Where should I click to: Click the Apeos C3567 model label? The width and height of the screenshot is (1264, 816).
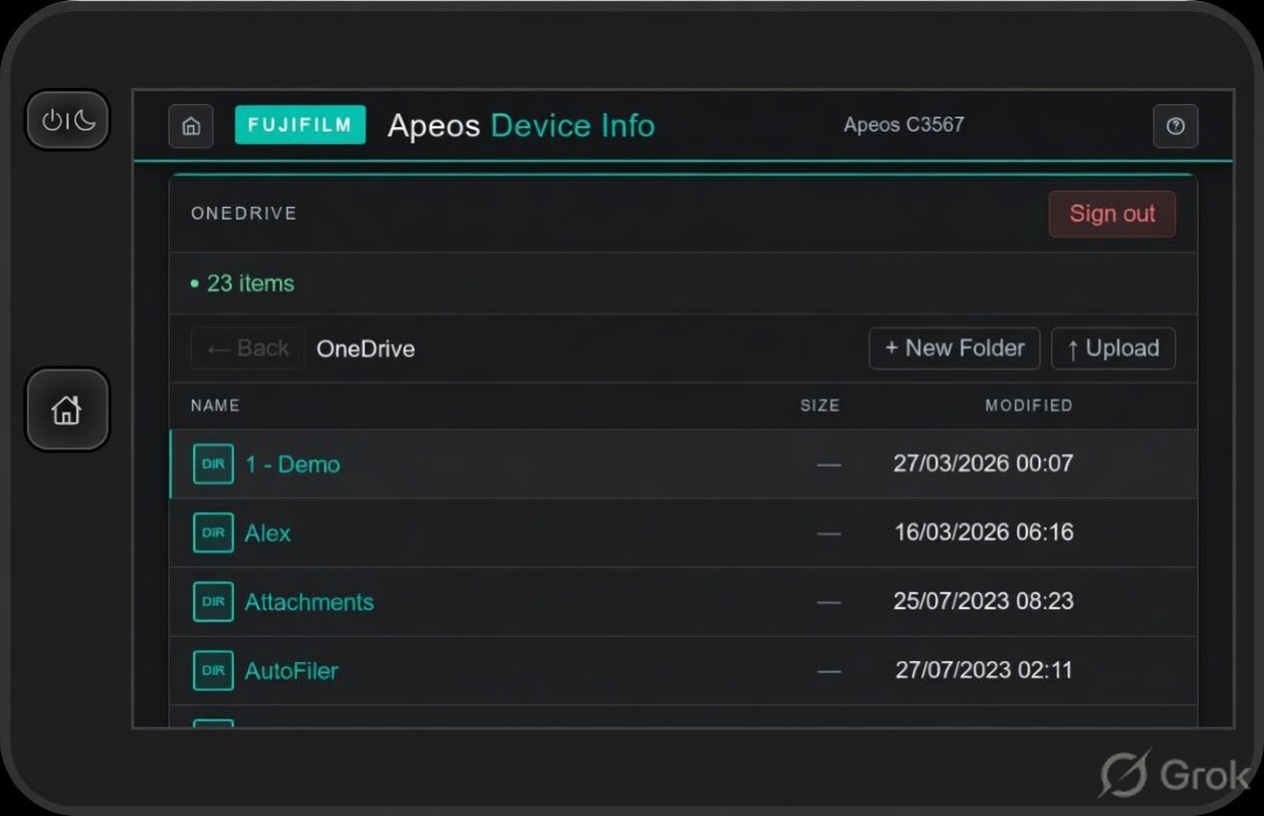tap(904, 125)
